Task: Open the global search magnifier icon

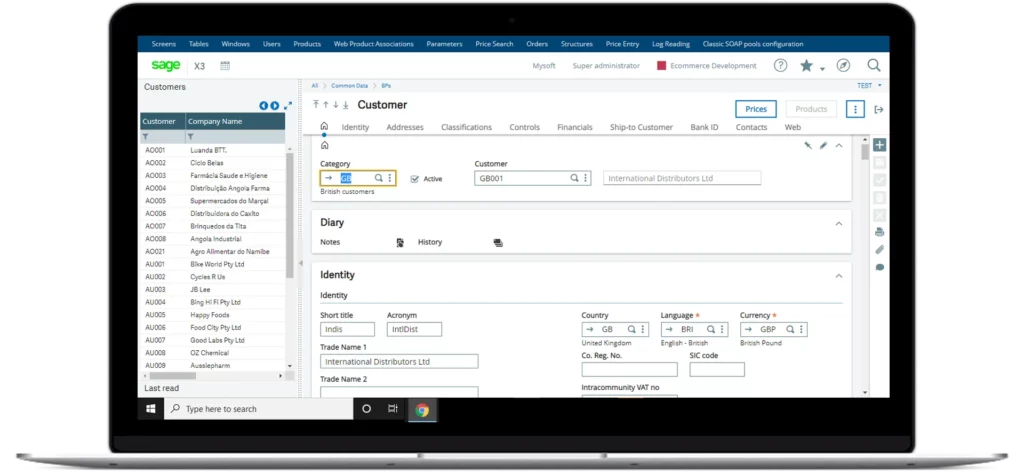Action: [874, 65]
